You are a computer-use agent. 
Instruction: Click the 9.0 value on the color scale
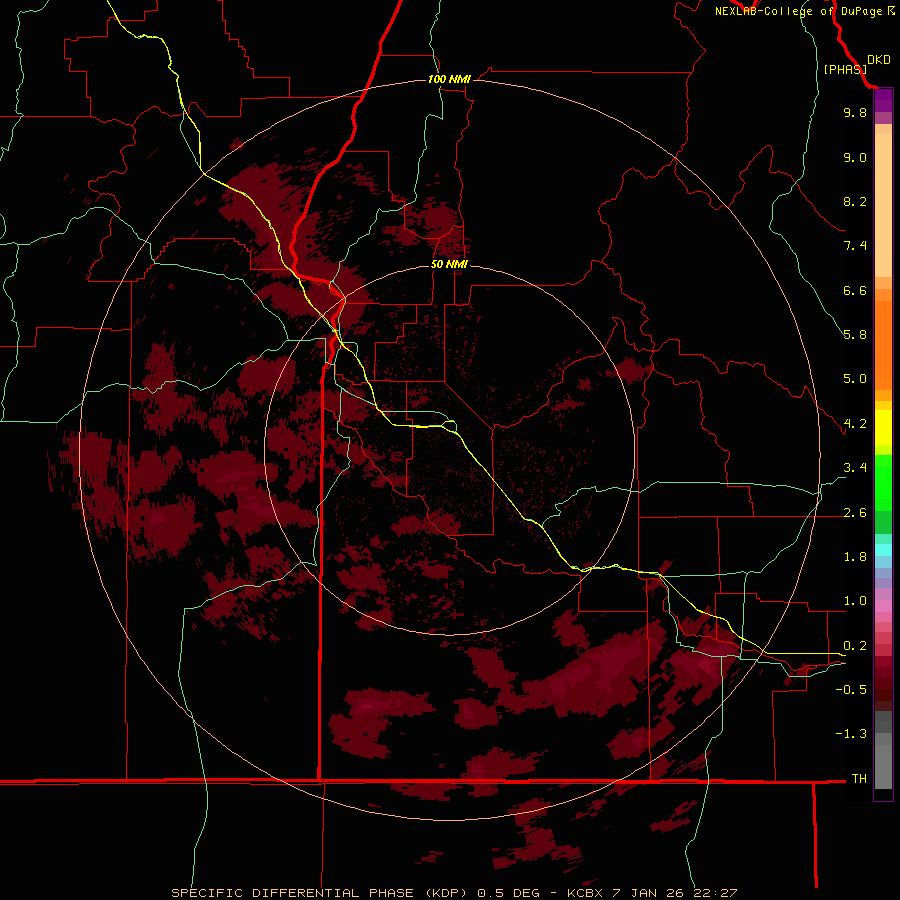(855, 157)
